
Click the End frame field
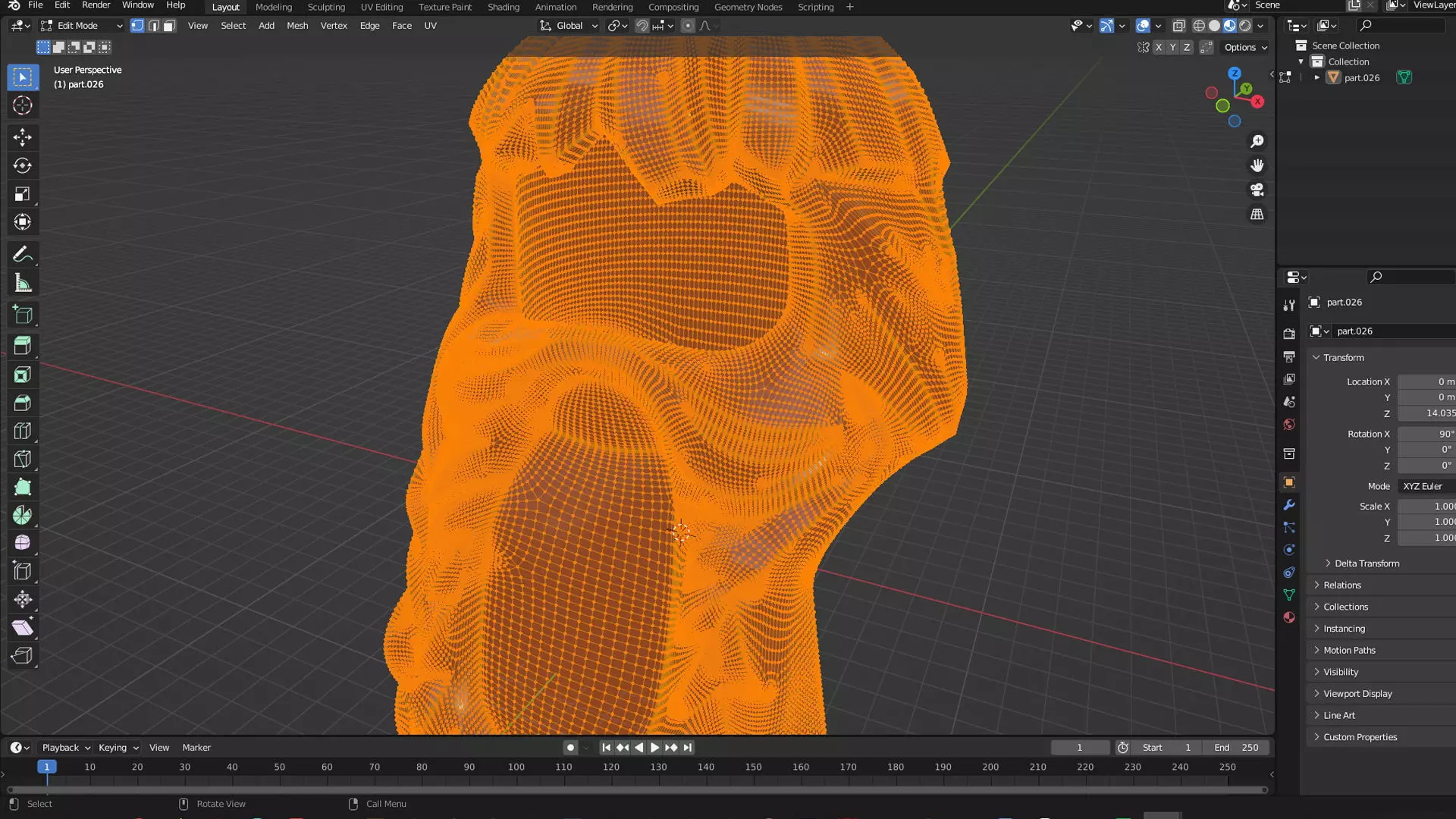1236,748
